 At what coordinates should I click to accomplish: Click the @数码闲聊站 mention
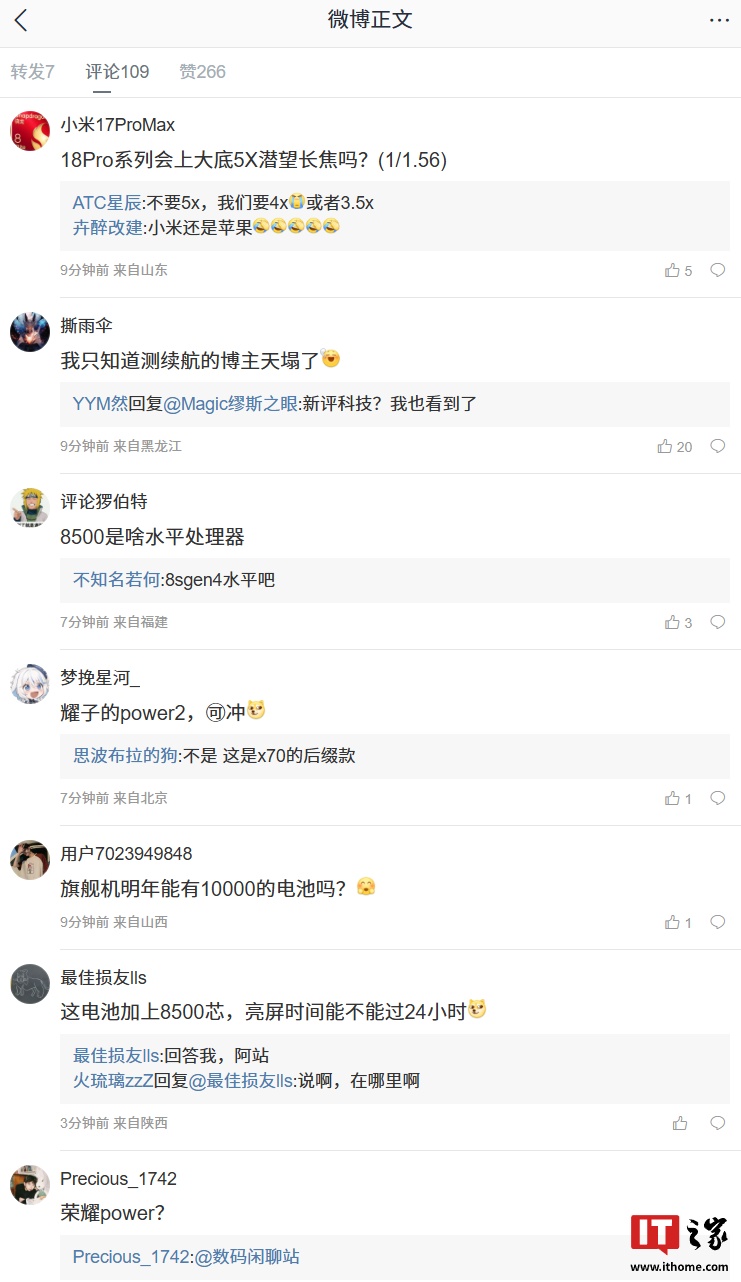pos(247,1257)
